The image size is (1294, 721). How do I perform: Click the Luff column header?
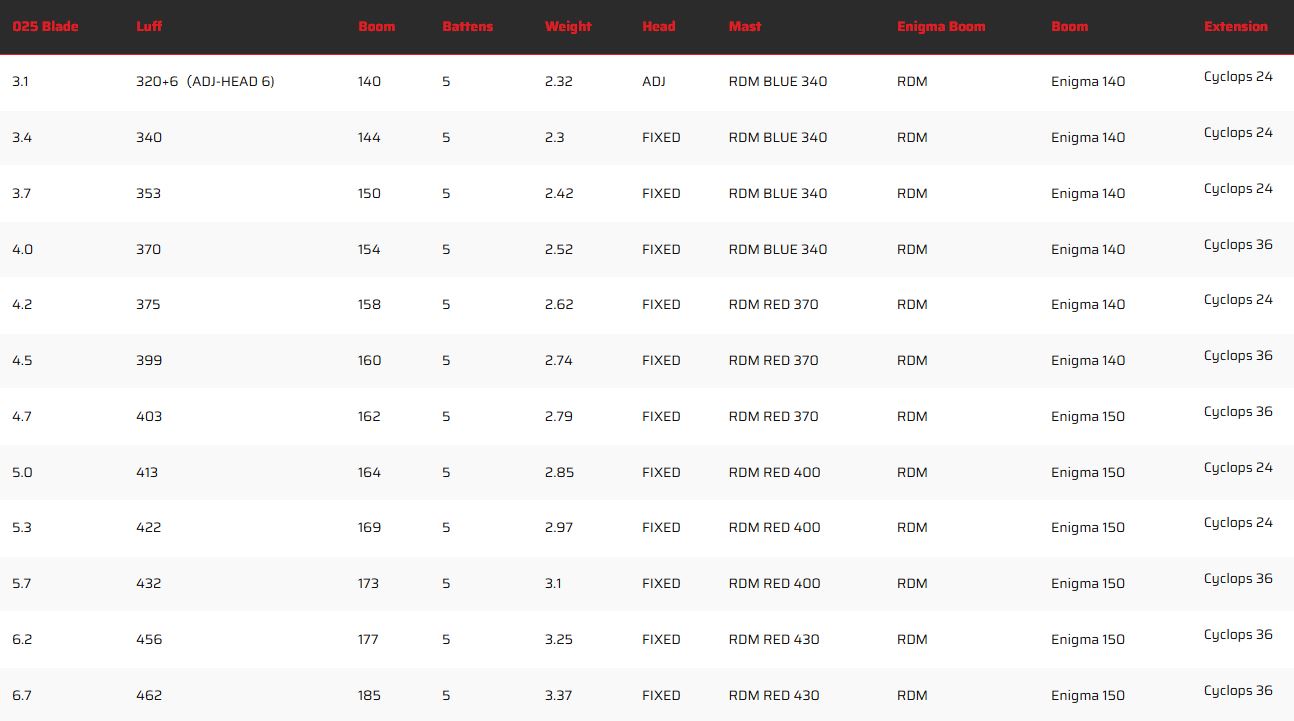[x=149, y=26]
